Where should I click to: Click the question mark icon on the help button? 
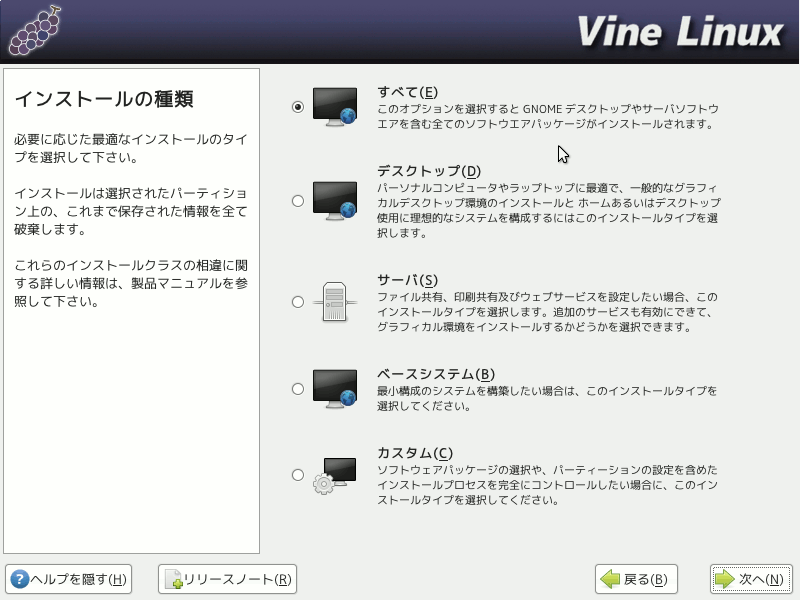point(20,579)
